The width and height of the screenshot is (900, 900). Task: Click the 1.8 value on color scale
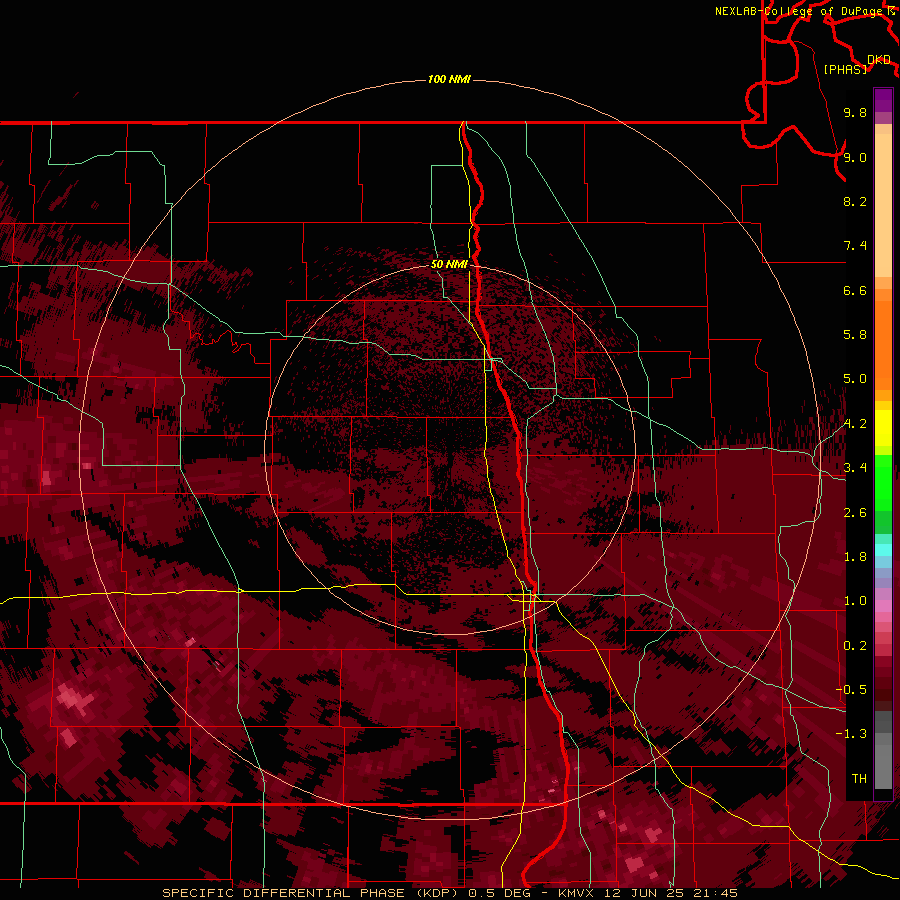click(855, 557)
